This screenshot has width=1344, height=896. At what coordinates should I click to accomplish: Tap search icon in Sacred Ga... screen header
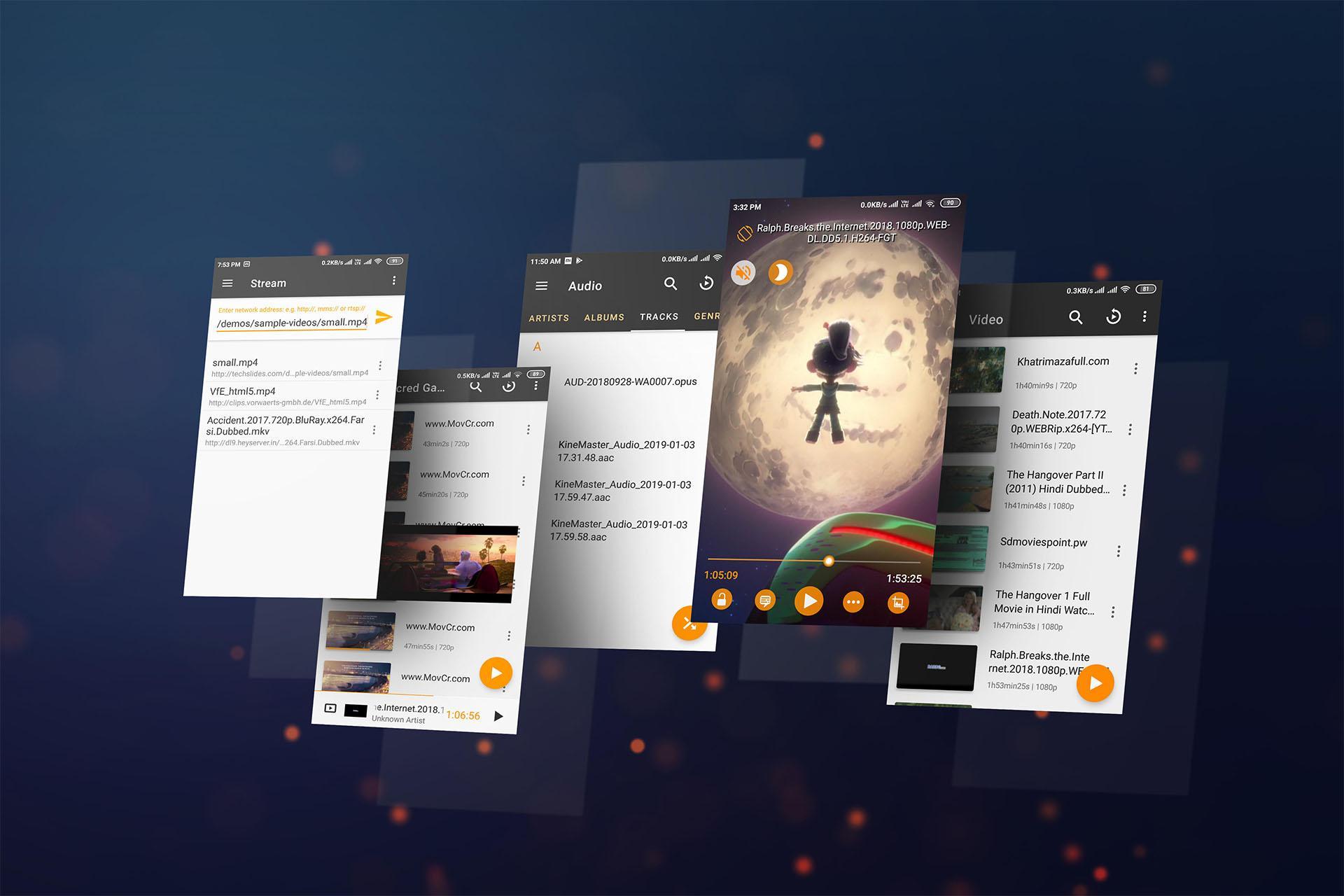(476, 386)
